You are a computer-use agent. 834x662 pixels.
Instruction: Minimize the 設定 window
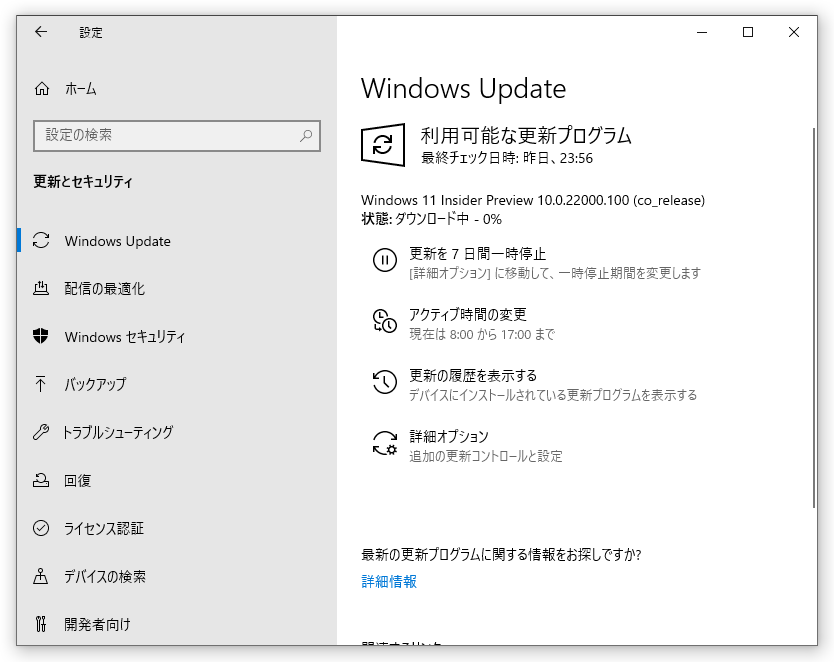click(702, 32)
